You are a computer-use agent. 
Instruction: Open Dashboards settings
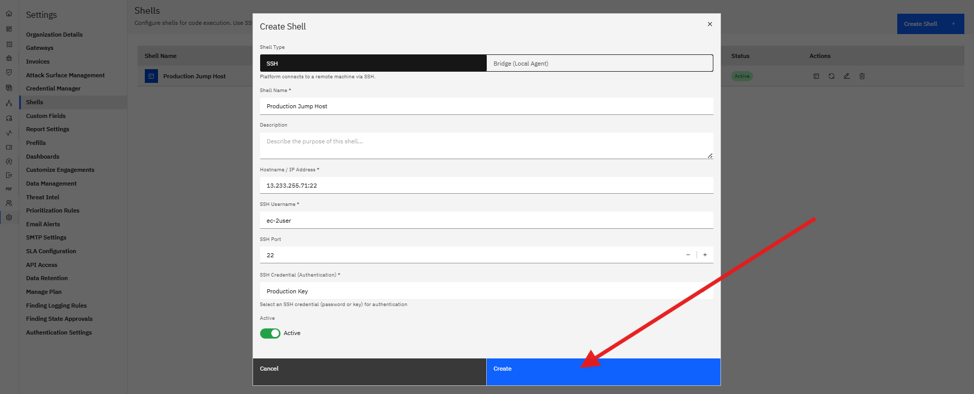coord(43,157)
